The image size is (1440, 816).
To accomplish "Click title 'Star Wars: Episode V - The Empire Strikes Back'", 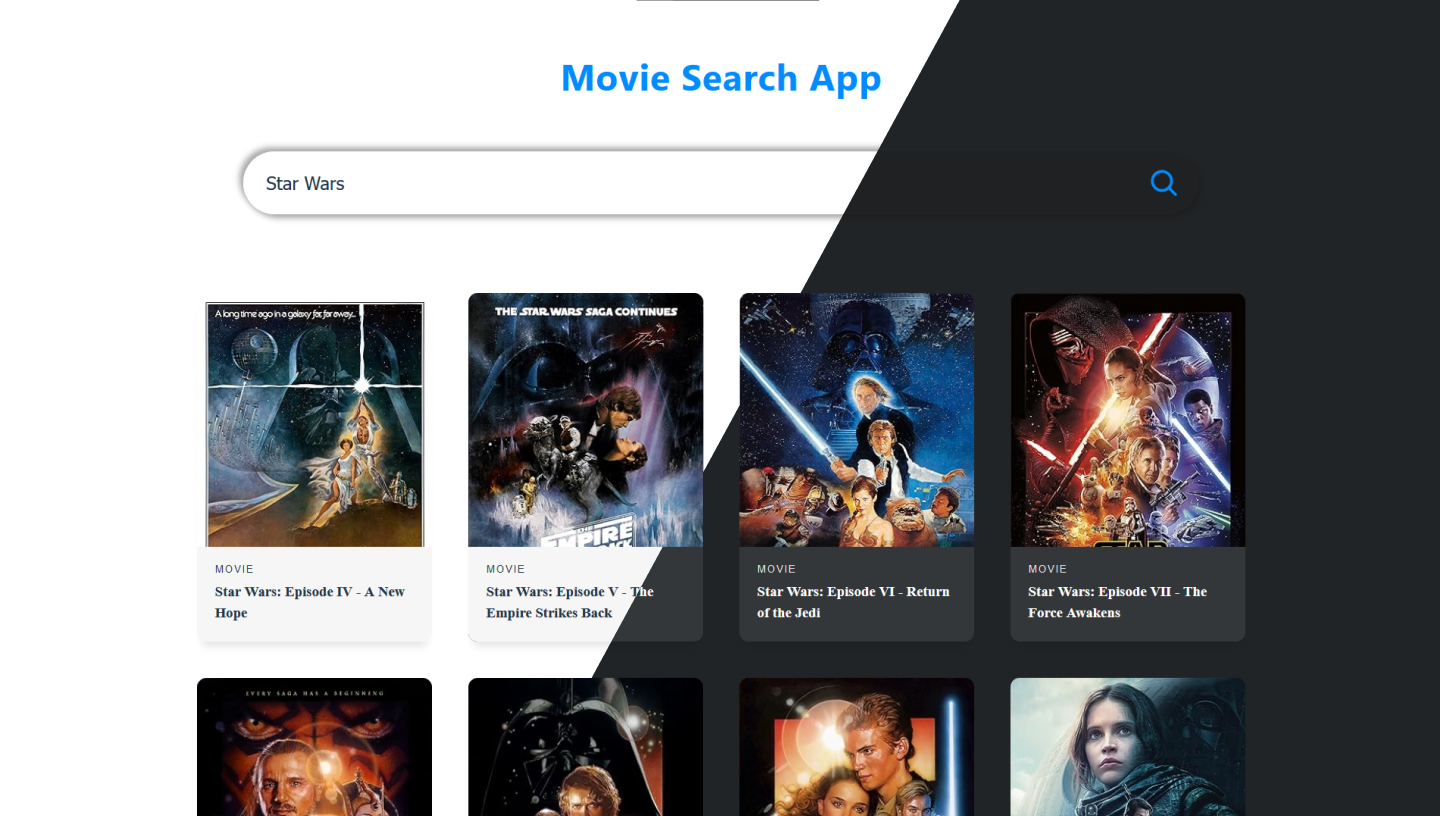I will [x=570, y=602].
